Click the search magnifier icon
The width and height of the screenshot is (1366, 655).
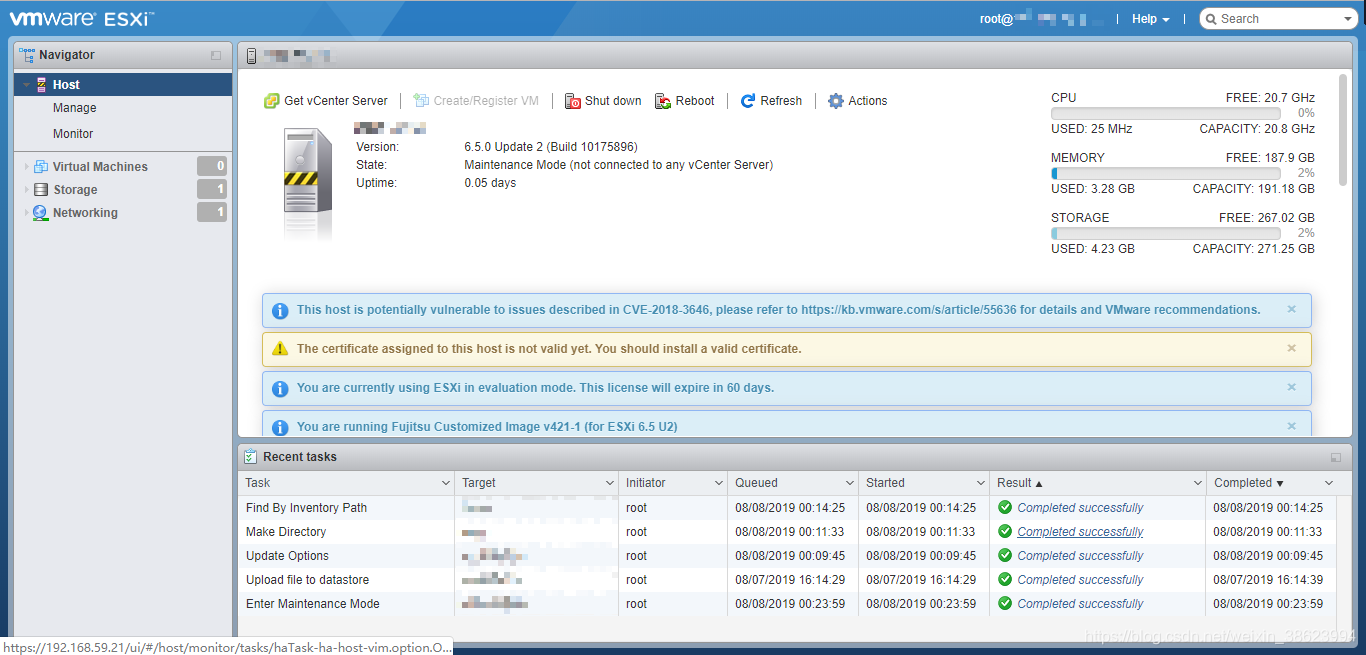1211,19
